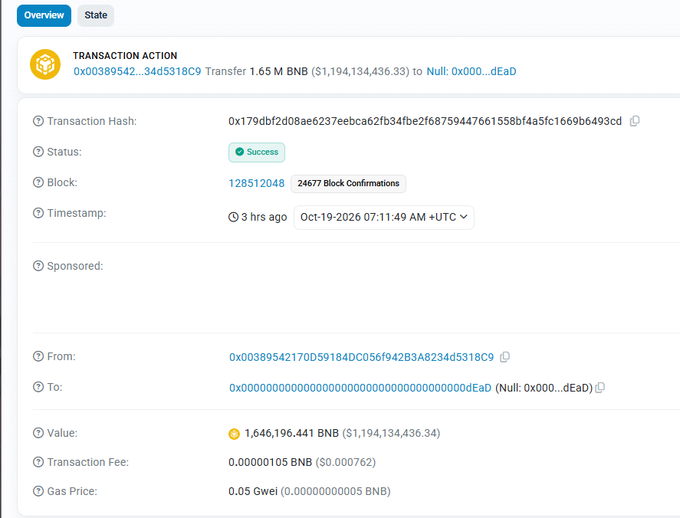The height and width of the screenshot is (518, 680).
Task: Click the 1.65 M BNB transfer amount
Action: tap(278, 72)
